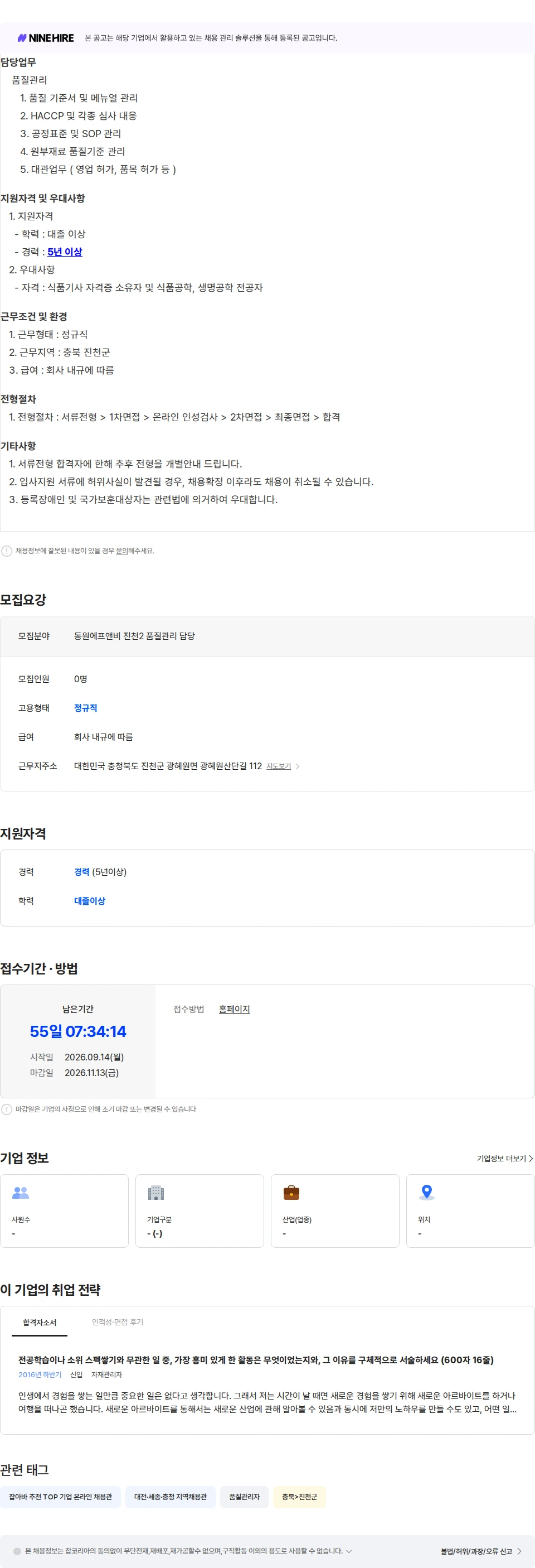Click the 관련 태그 section heading
Viewport: 535px width, 1568px height.
pyautogui.click(x=25, y=1470)
